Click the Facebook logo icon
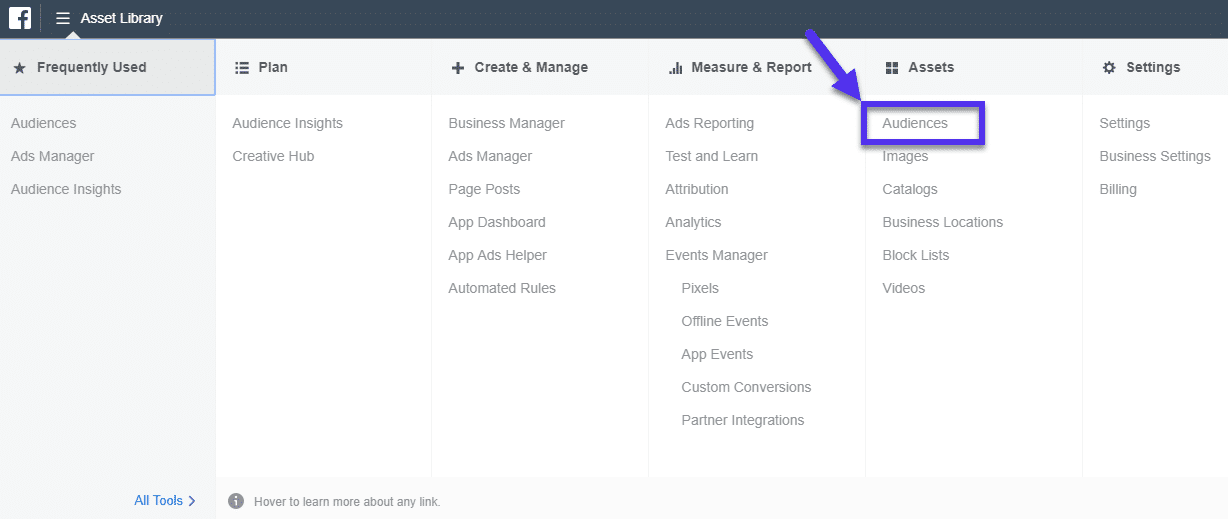 tap(19, 18)
